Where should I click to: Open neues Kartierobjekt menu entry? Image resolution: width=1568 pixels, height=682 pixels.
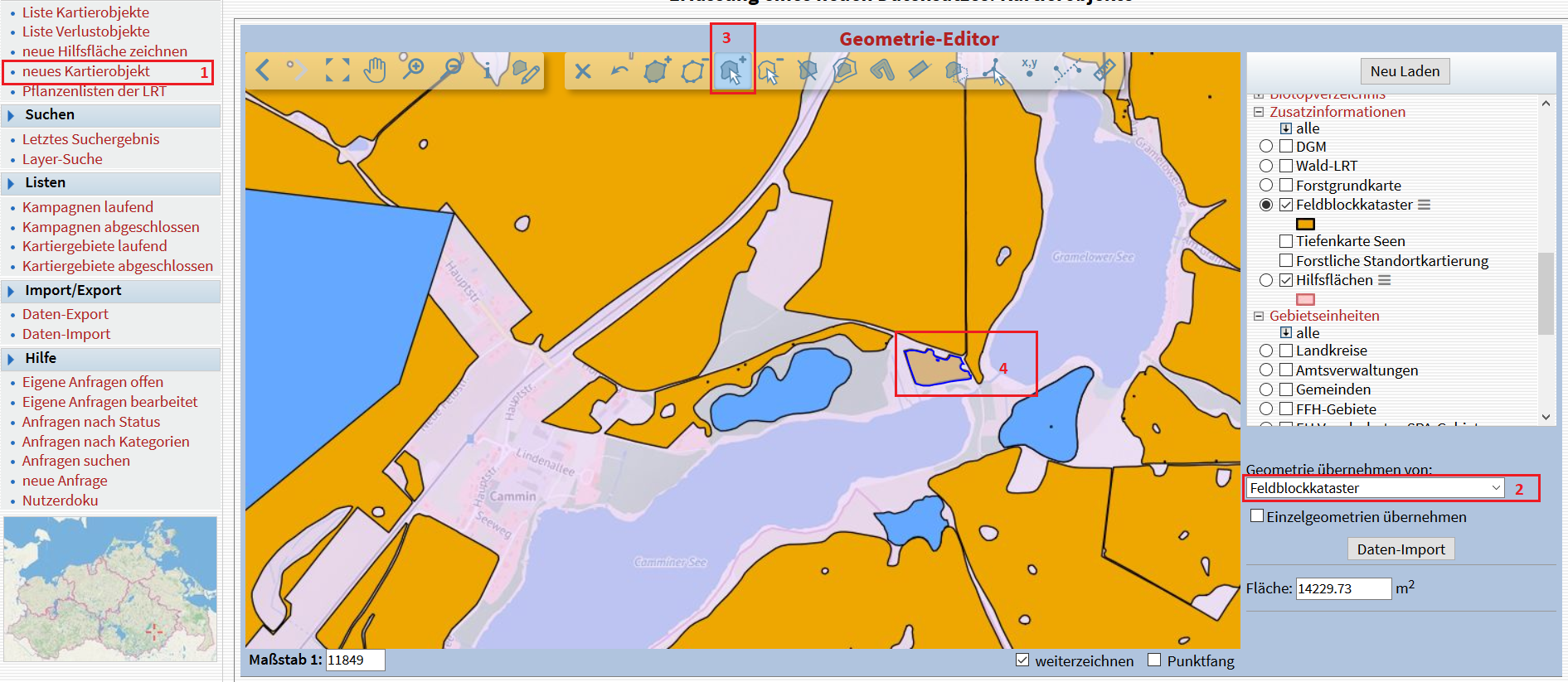[x=85, y=72]
